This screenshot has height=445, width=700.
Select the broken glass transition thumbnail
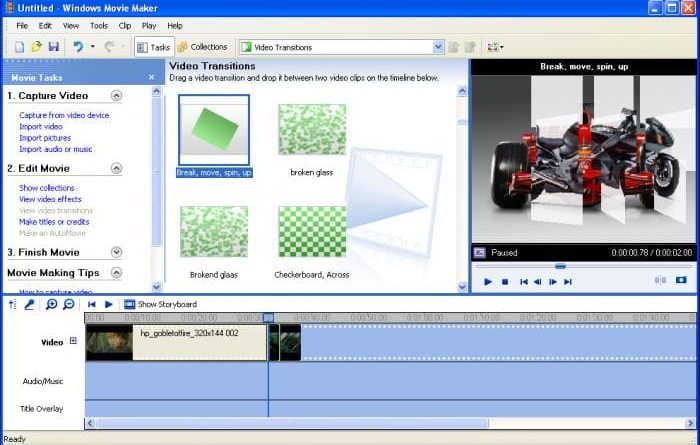(x=312, y=129)
